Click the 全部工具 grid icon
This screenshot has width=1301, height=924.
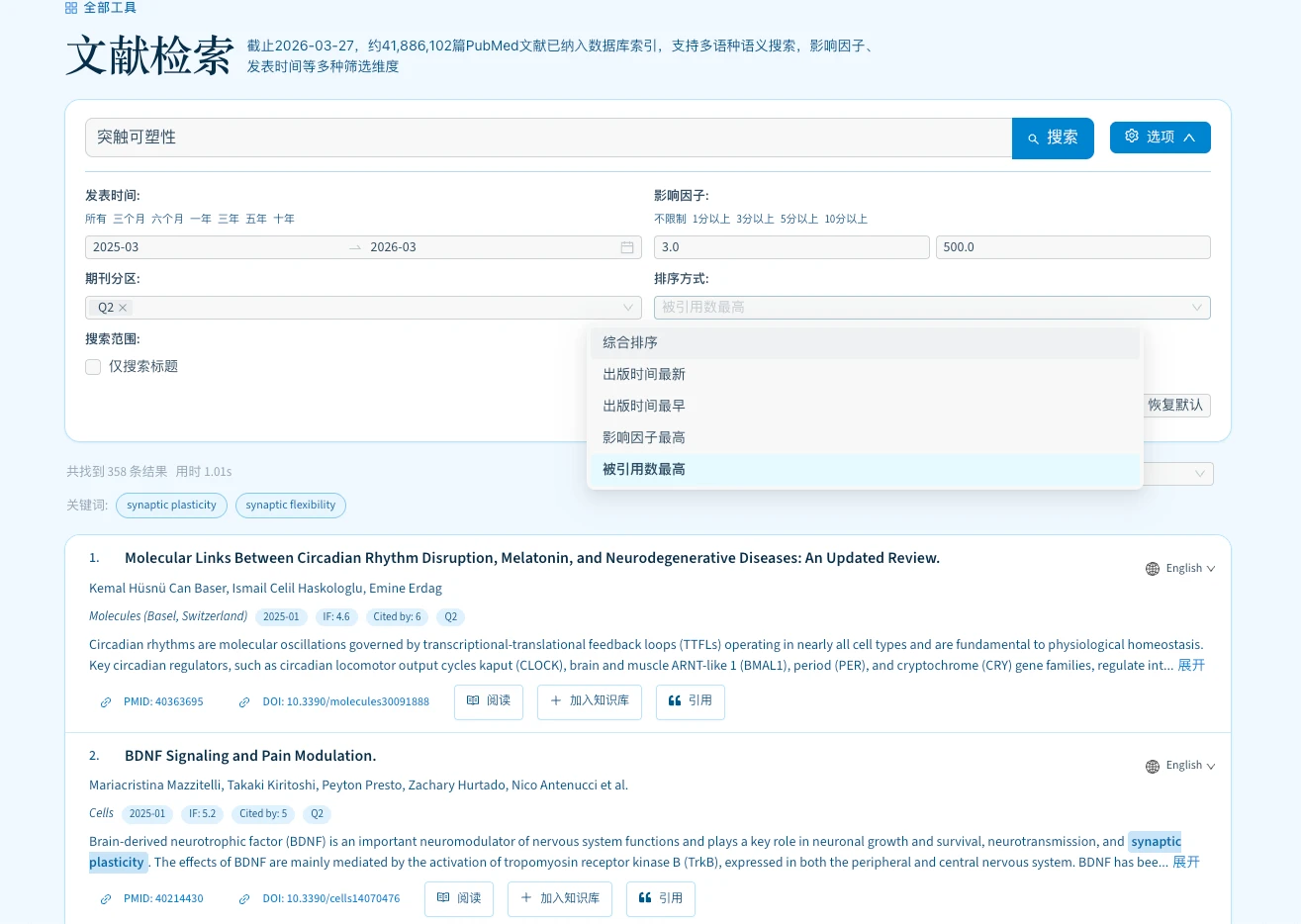coord(71,8)
